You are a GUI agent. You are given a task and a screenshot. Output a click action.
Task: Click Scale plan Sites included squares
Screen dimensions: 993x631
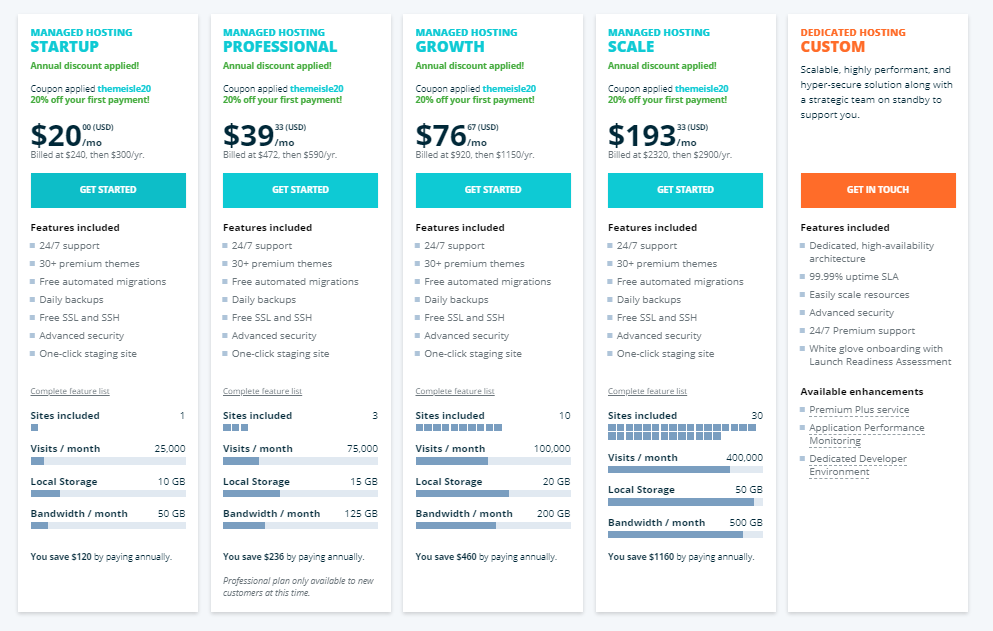[x=681, y=432]
